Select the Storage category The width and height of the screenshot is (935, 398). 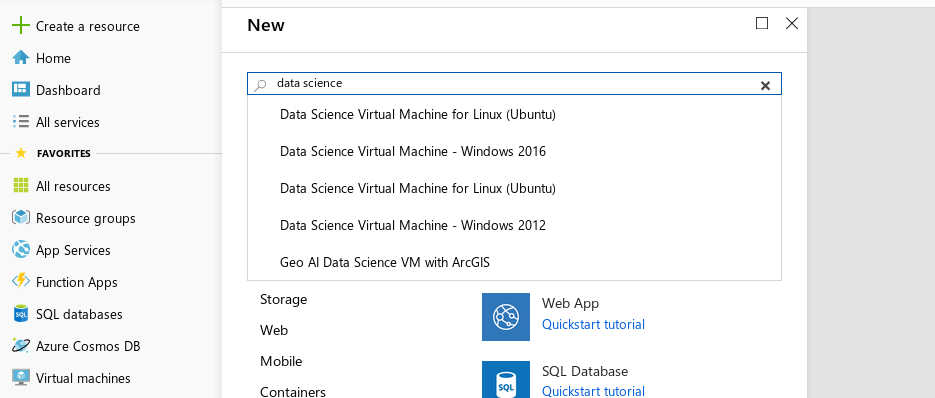click(x=283, y=299)
